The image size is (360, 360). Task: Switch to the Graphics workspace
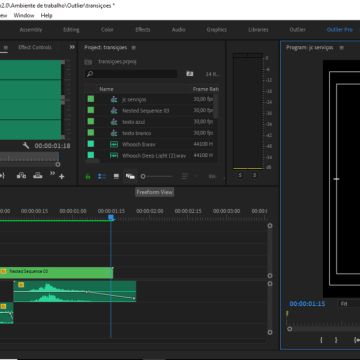coord(216,30)
